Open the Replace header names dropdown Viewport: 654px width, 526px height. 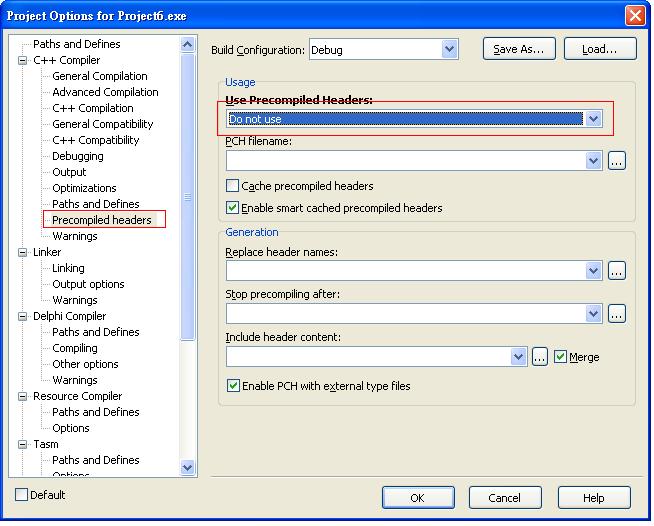coord(593,271)
